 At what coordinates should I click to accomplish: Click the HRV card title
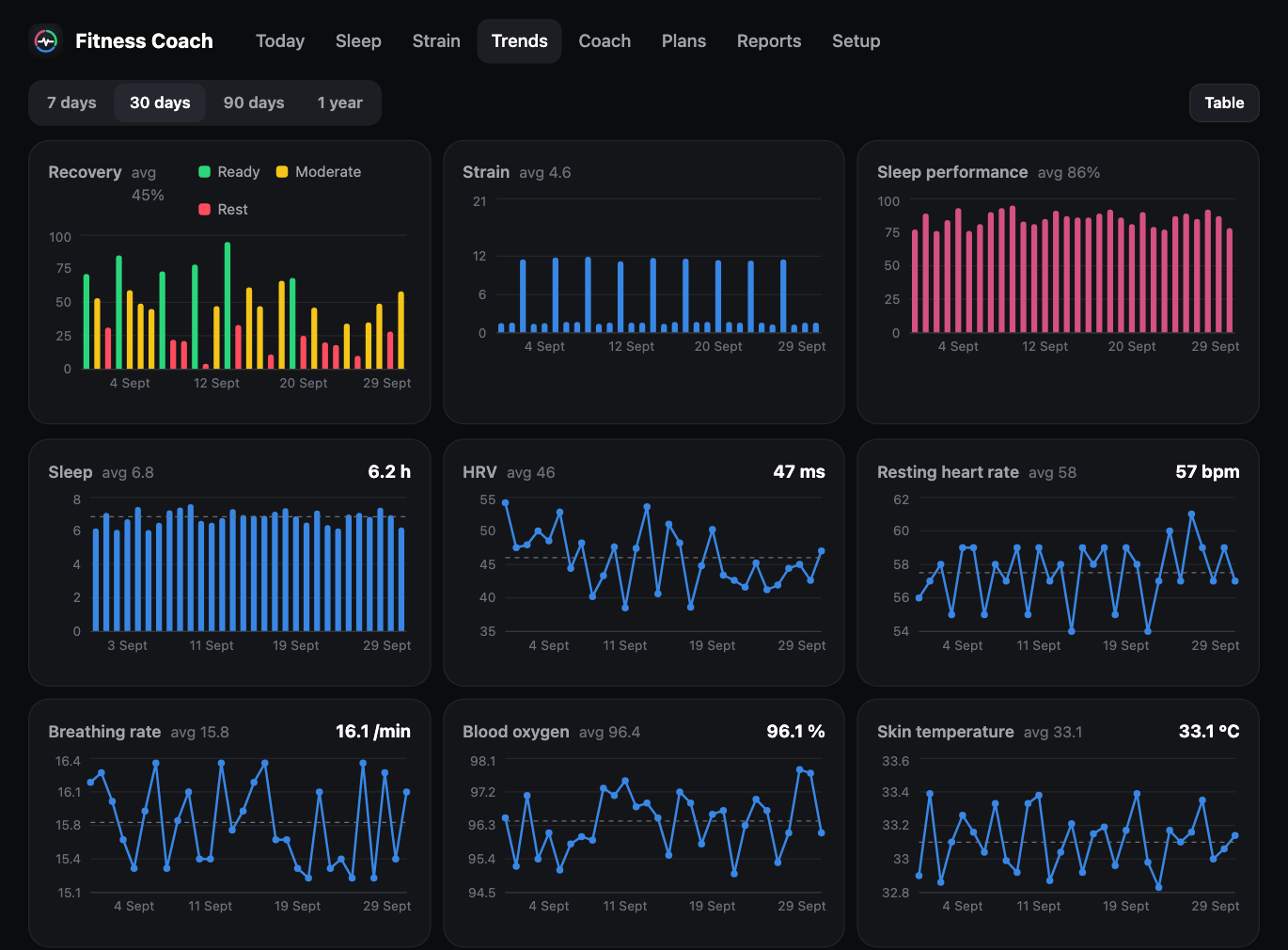[x=479, y=472]
